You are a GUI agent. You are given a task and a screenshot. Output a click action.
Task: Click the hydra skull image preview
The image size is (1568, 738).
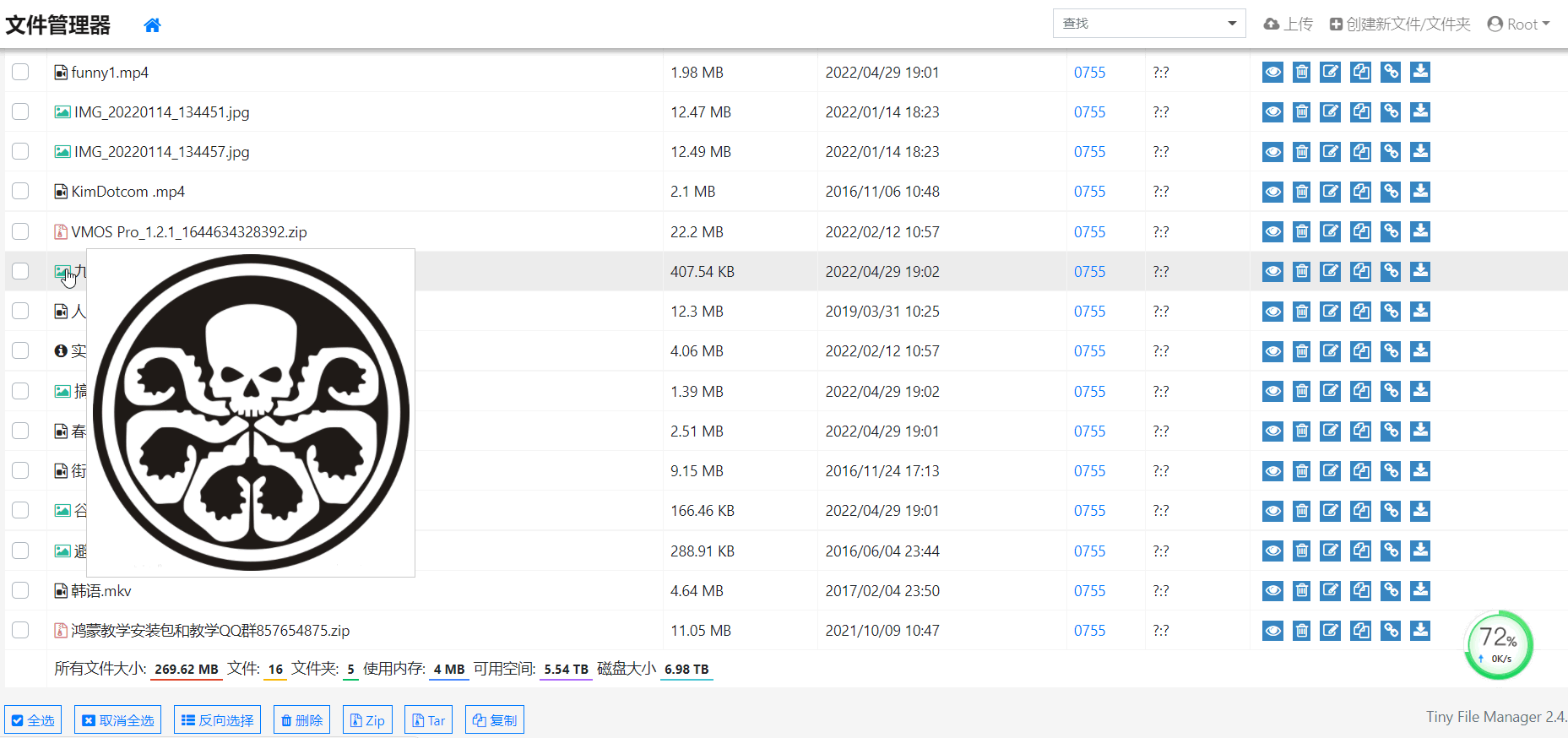[x=251, y=413]
